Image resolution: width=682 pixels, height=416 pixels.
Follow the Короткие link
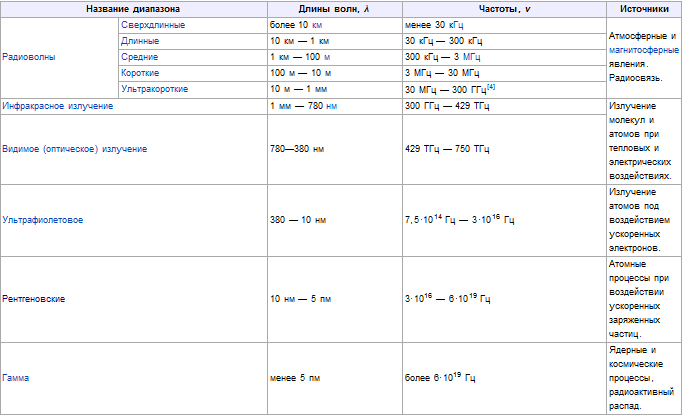click(140, 73)
